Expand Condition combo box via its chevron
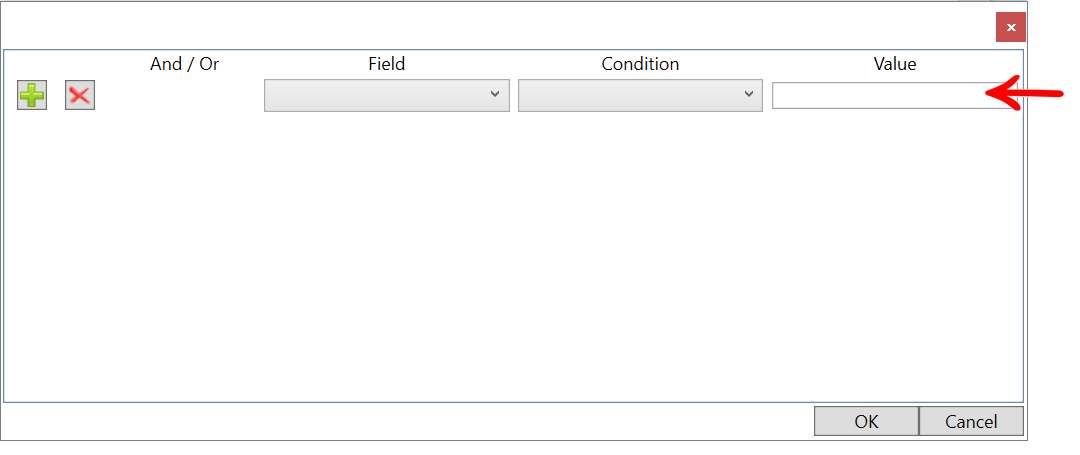This screenshot has height=455, width=1080. click(x=749, y=94)
